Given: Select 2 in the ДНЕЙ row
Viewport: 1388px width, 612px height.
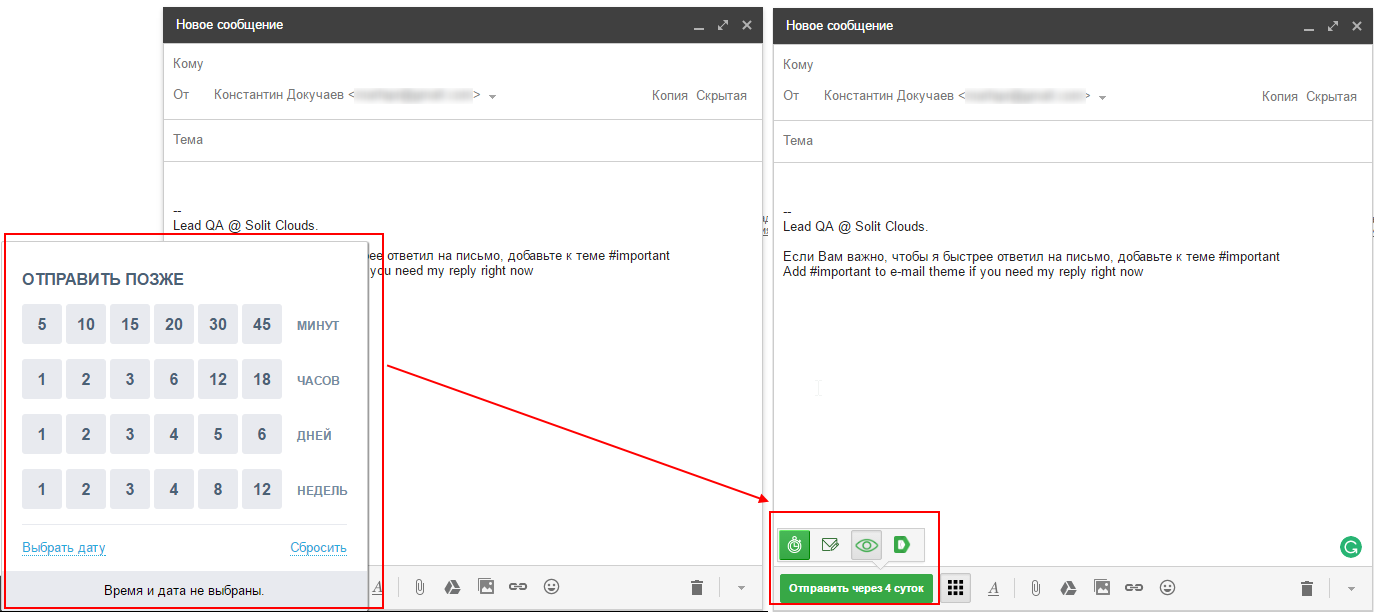Looking at the screenshot, I should [x=86, y=434].
